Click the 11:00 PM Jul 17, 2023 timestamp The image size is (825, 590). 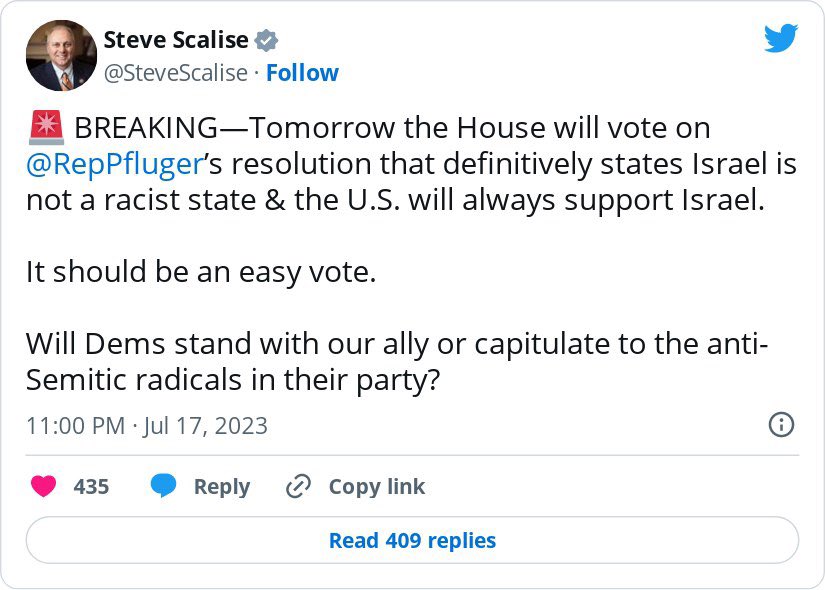[x=147, y=425]
